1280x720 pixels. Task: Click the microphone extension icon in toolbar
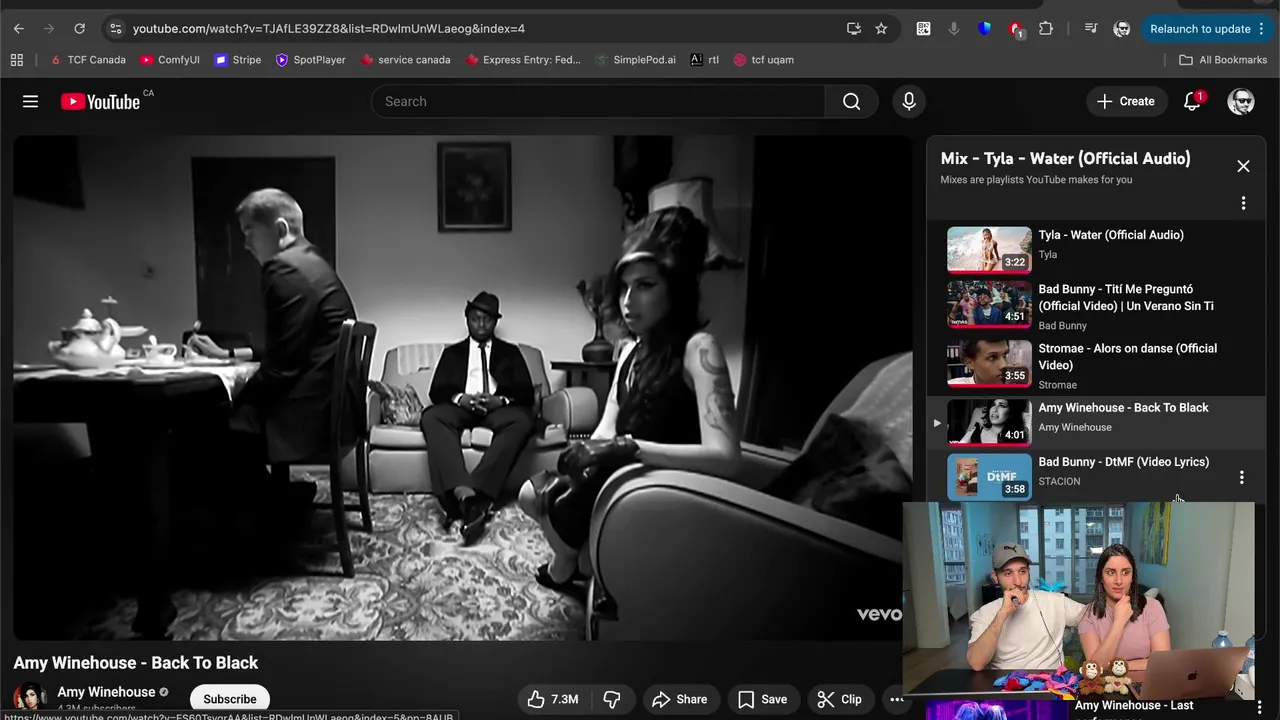point(954,29)
